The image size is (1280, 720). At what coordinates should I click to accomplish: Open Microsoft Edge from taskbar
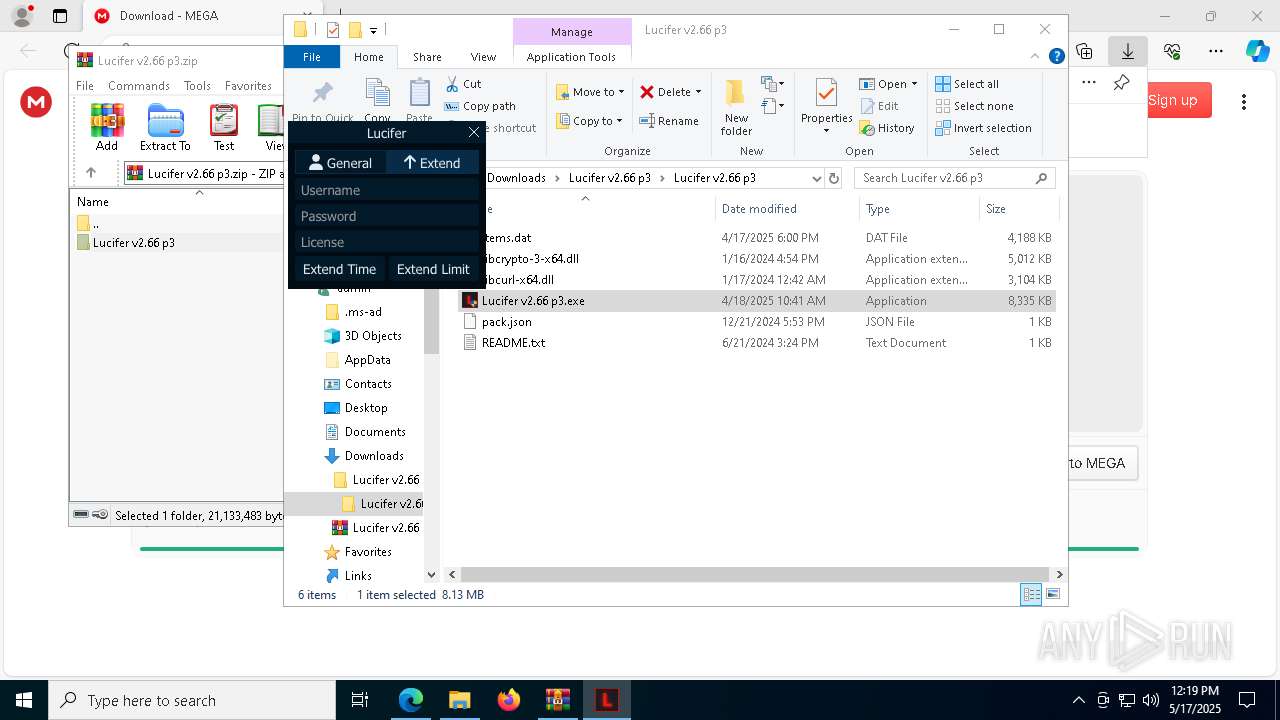(x=411, y=700)
